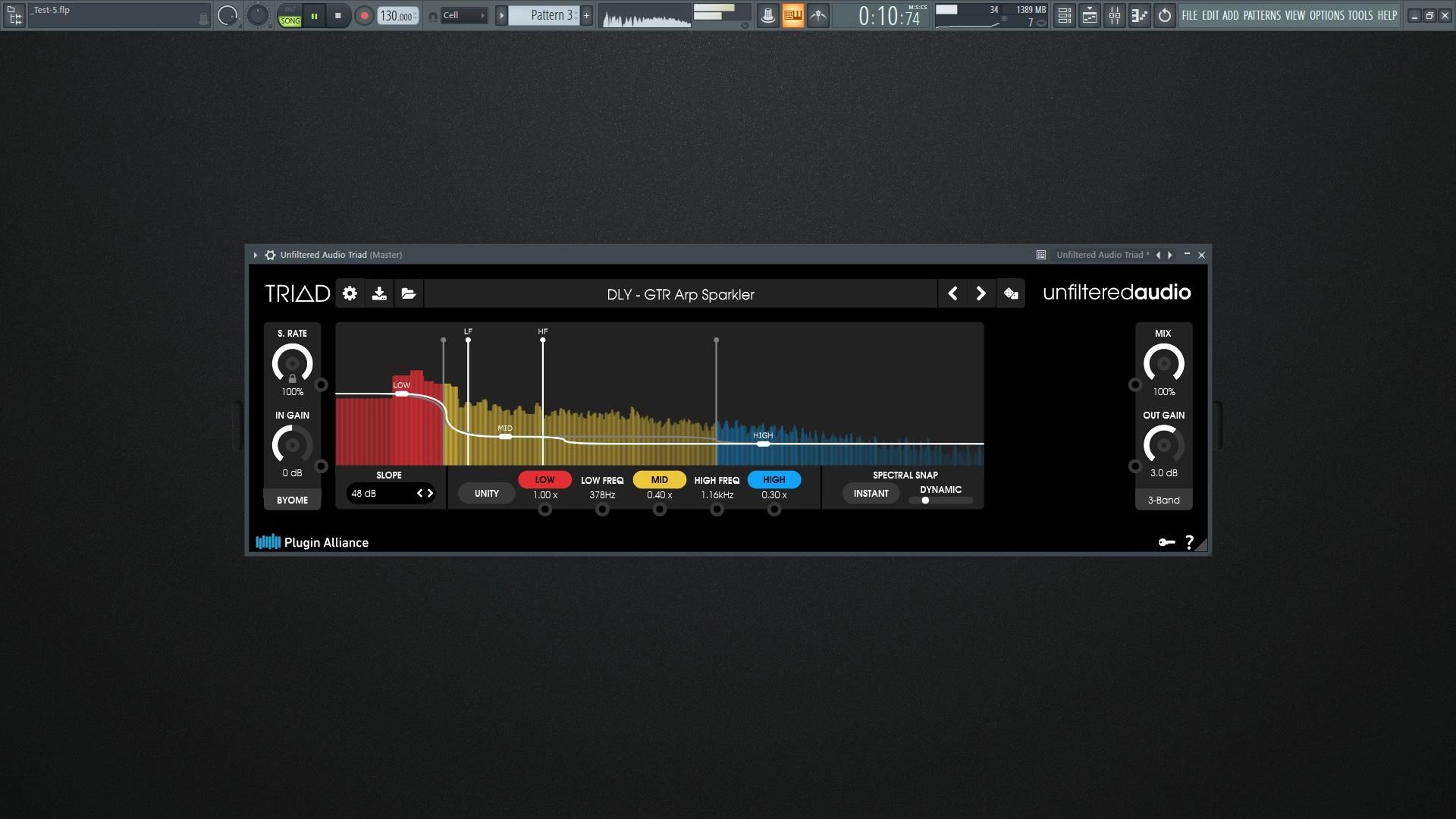Open the FL Studio project browser icon

point(14,15)
